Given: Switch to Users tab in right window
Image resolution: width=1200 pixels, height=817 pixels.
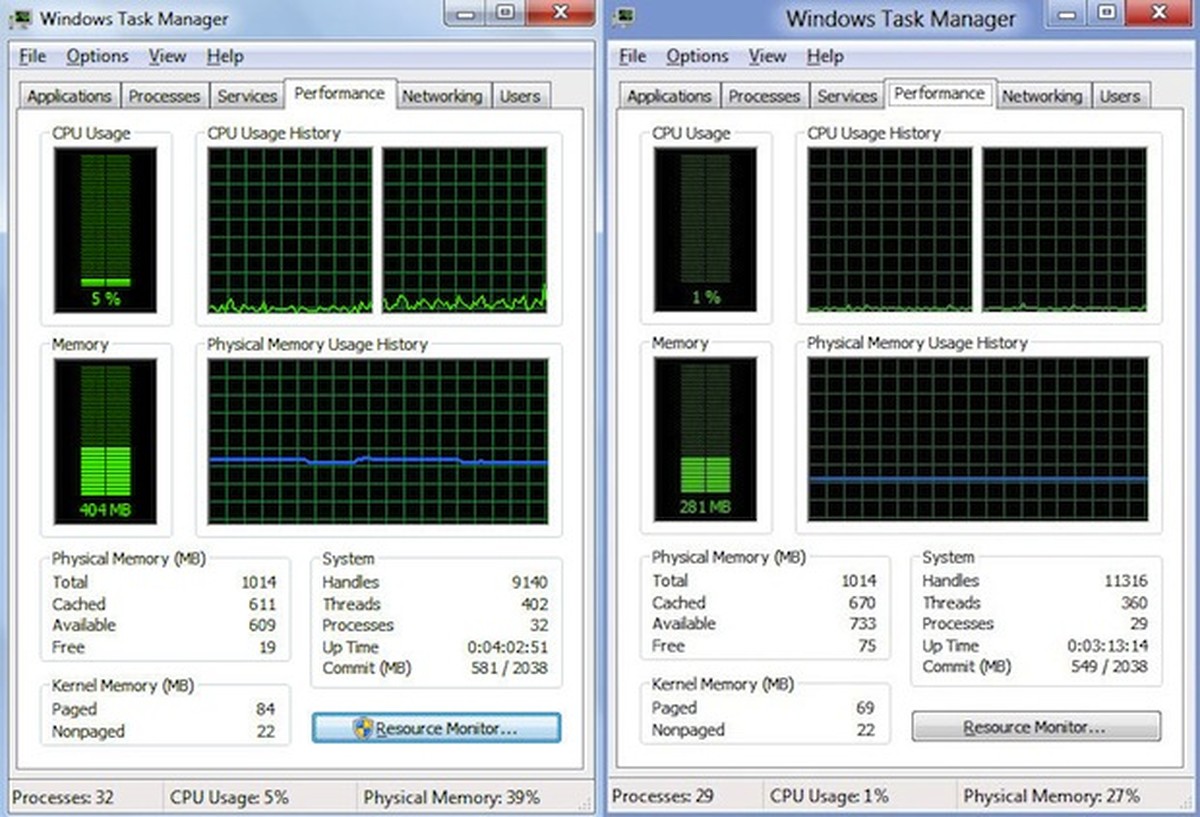Looking at the screenshot, I should pos(1120,96).
